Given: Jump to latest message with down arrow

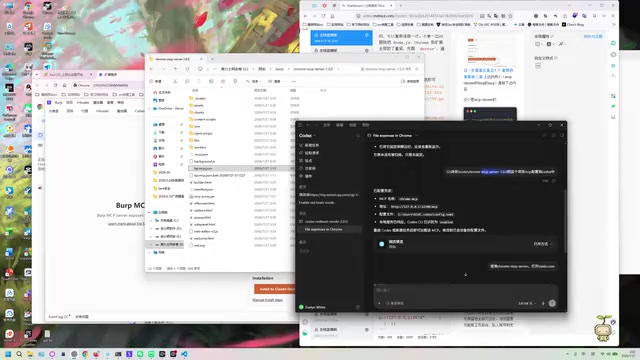Looking at the screenshot, I should [466, 274].
